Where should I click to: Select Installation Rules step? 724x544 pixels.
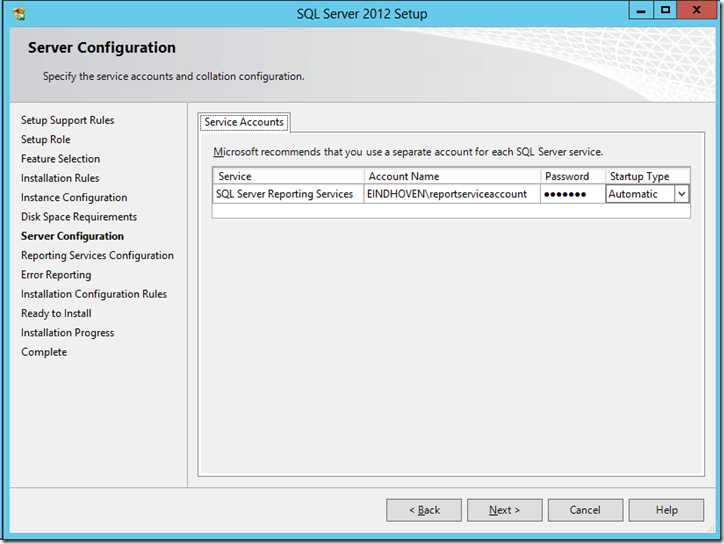[60, 178]
